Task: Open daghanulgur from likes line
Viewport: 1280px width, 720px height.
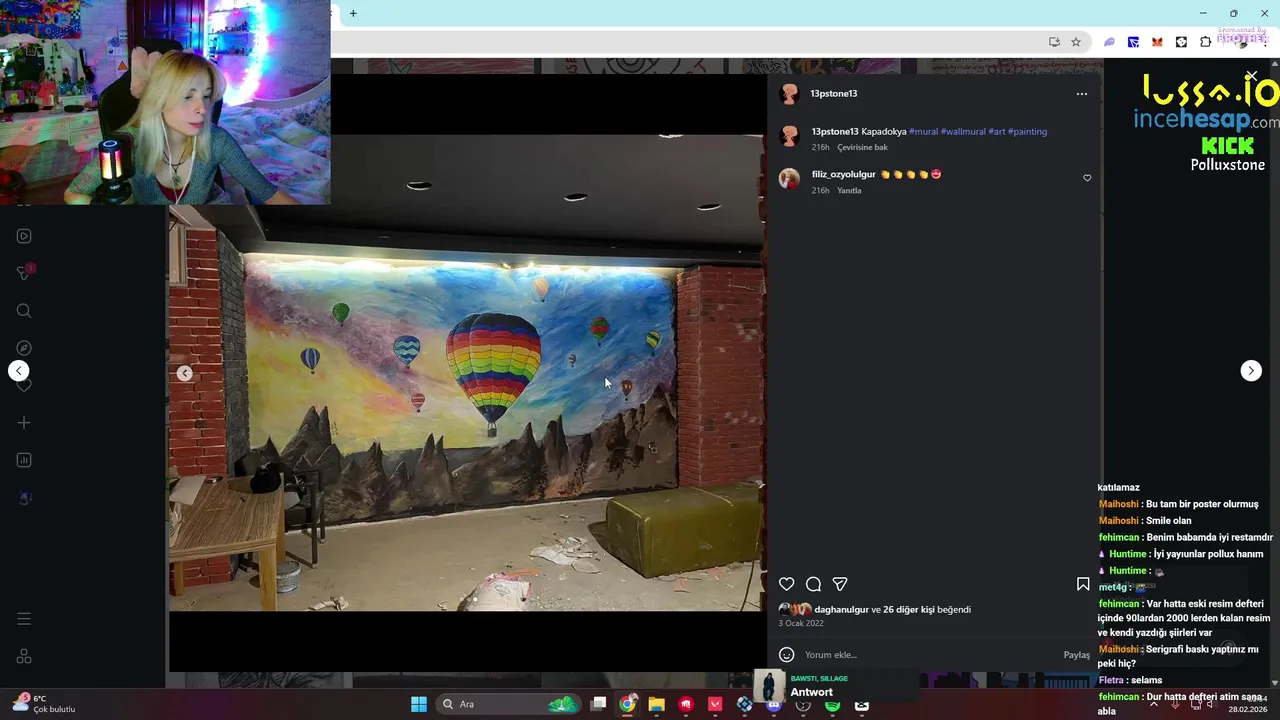Action: (841, 609)
